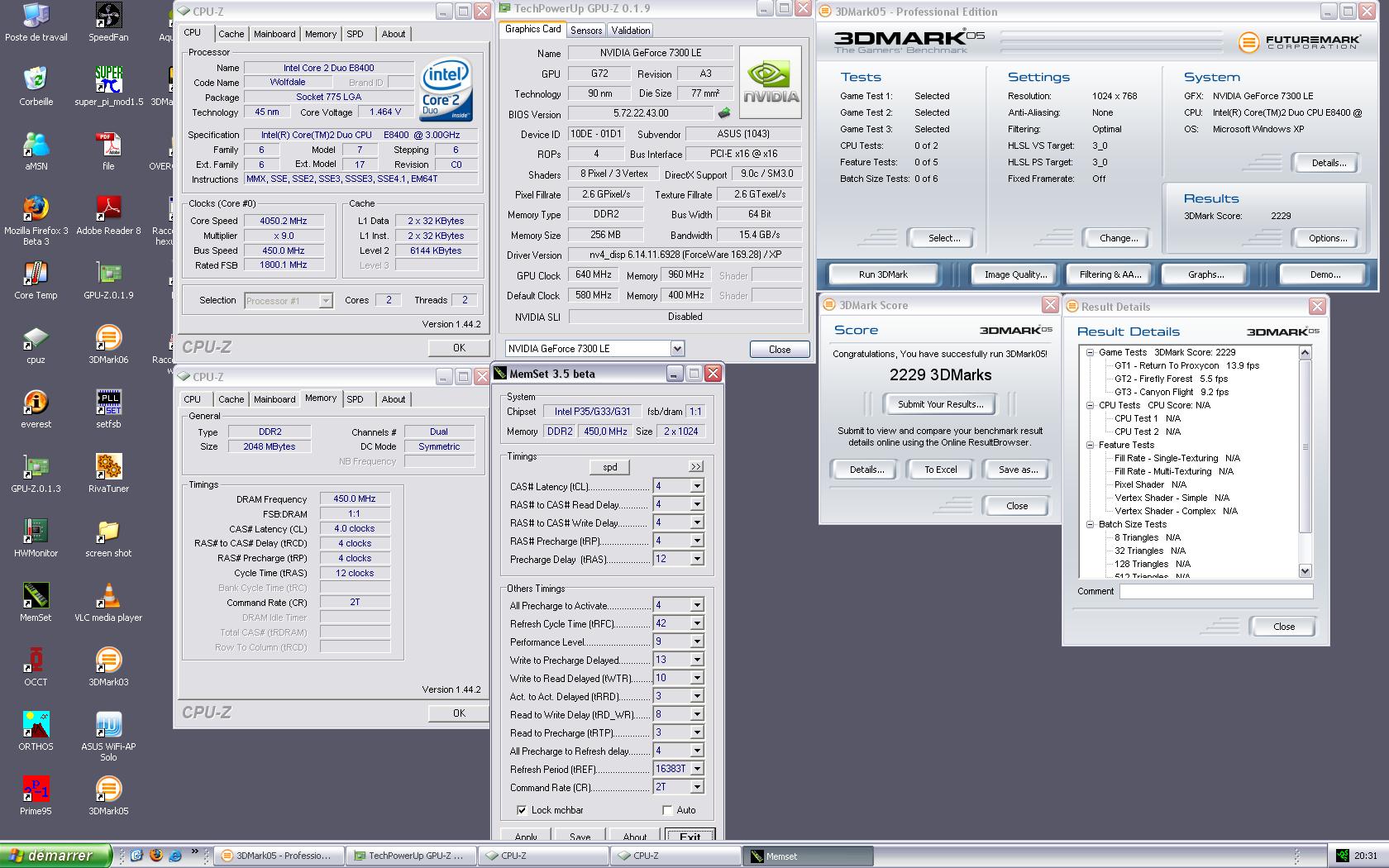The width and height of the screenshot is (1389, 868).
Task: Click Submit Your Results button
Action: [x=940, y=404]
